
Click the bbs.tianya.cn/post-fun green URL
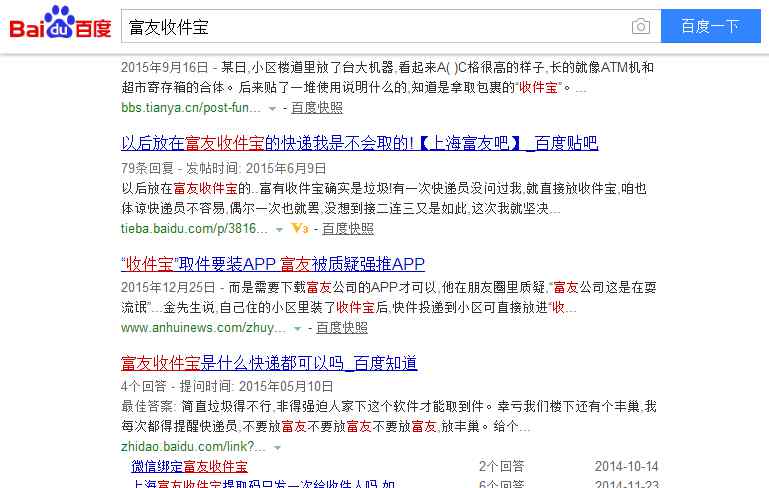(191, 107)
